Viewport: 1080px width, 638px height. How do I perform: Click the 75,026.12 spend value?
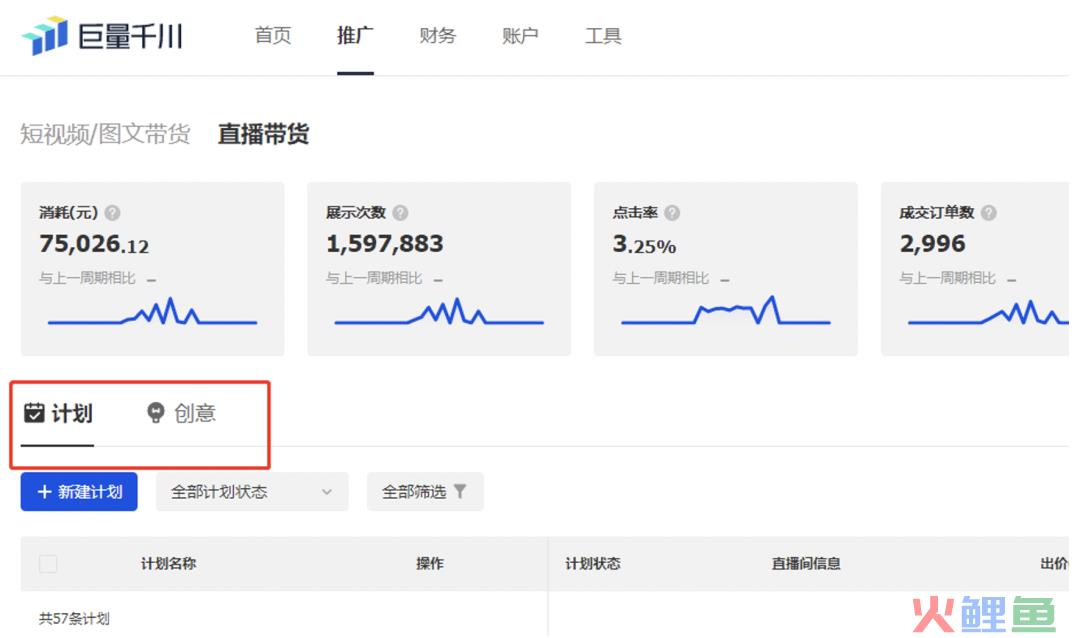(94, 244)
